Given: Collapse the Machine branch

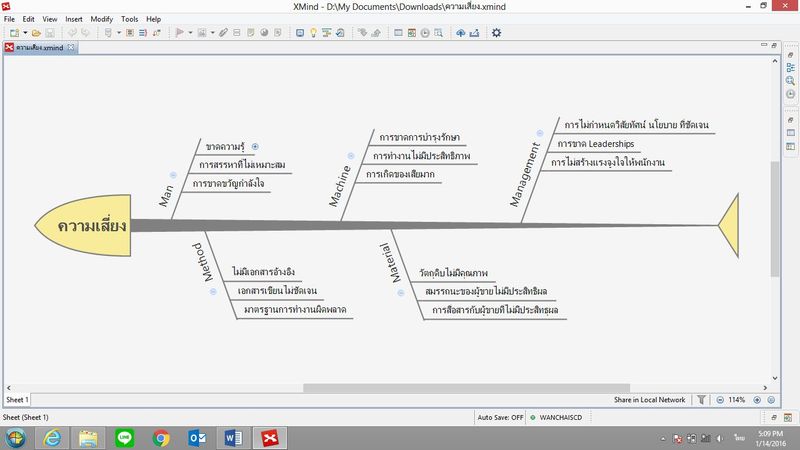Looking at the screenshot, I should pyautogui.click(x=351, y=156).
